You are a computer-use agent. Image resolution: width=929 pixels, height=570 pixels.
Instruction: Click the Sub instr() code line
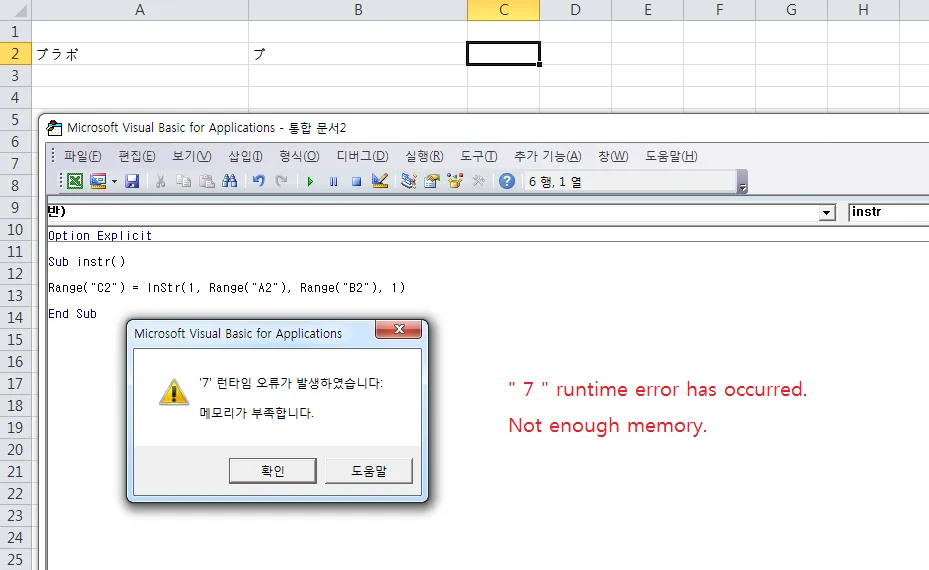point(87,262)
